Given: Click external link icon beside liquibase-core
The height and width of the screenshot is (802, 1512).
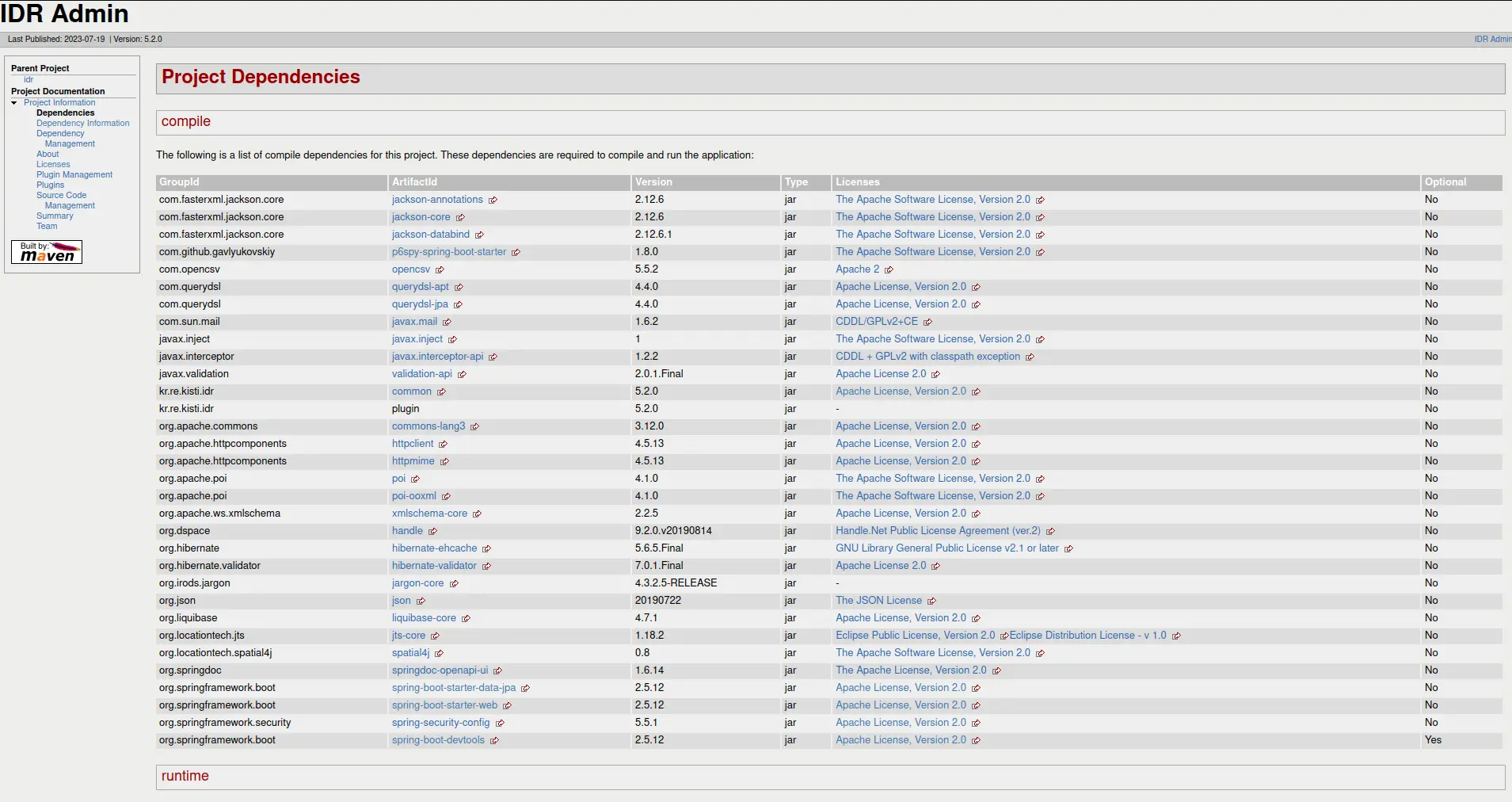Looking at the screenshot, I should (x=466, y=619).
